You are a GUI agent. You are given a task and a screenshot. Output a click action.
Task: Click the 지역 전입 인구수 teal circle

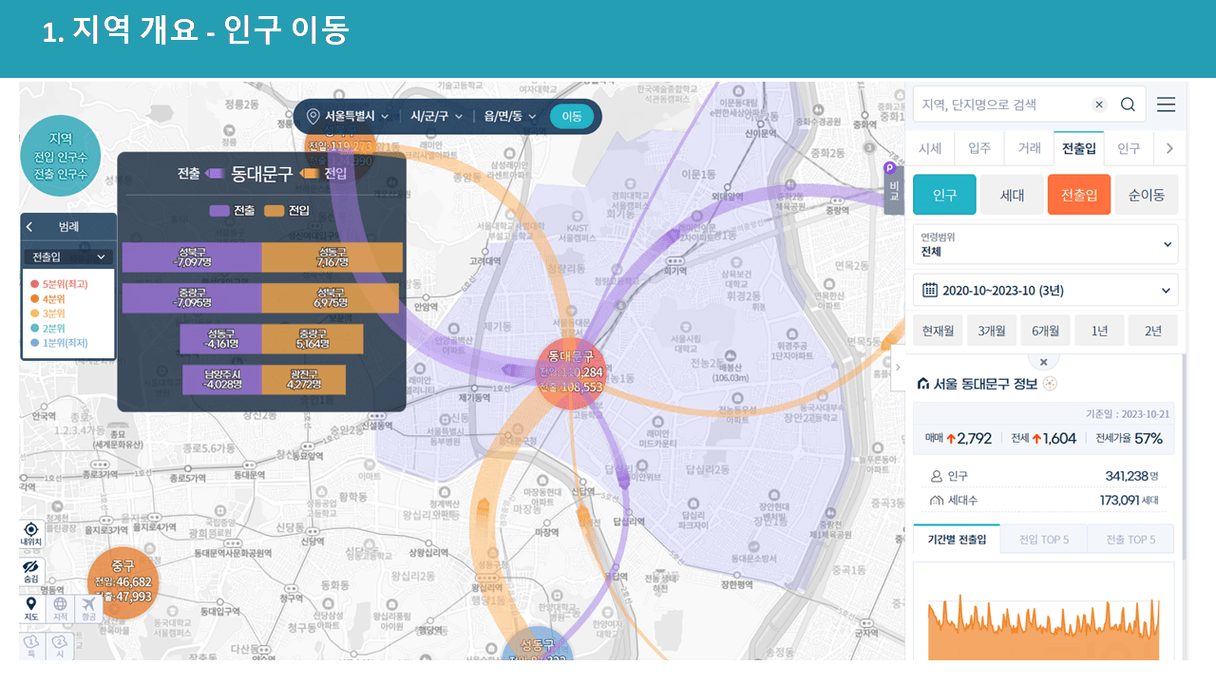click(60, 156)
